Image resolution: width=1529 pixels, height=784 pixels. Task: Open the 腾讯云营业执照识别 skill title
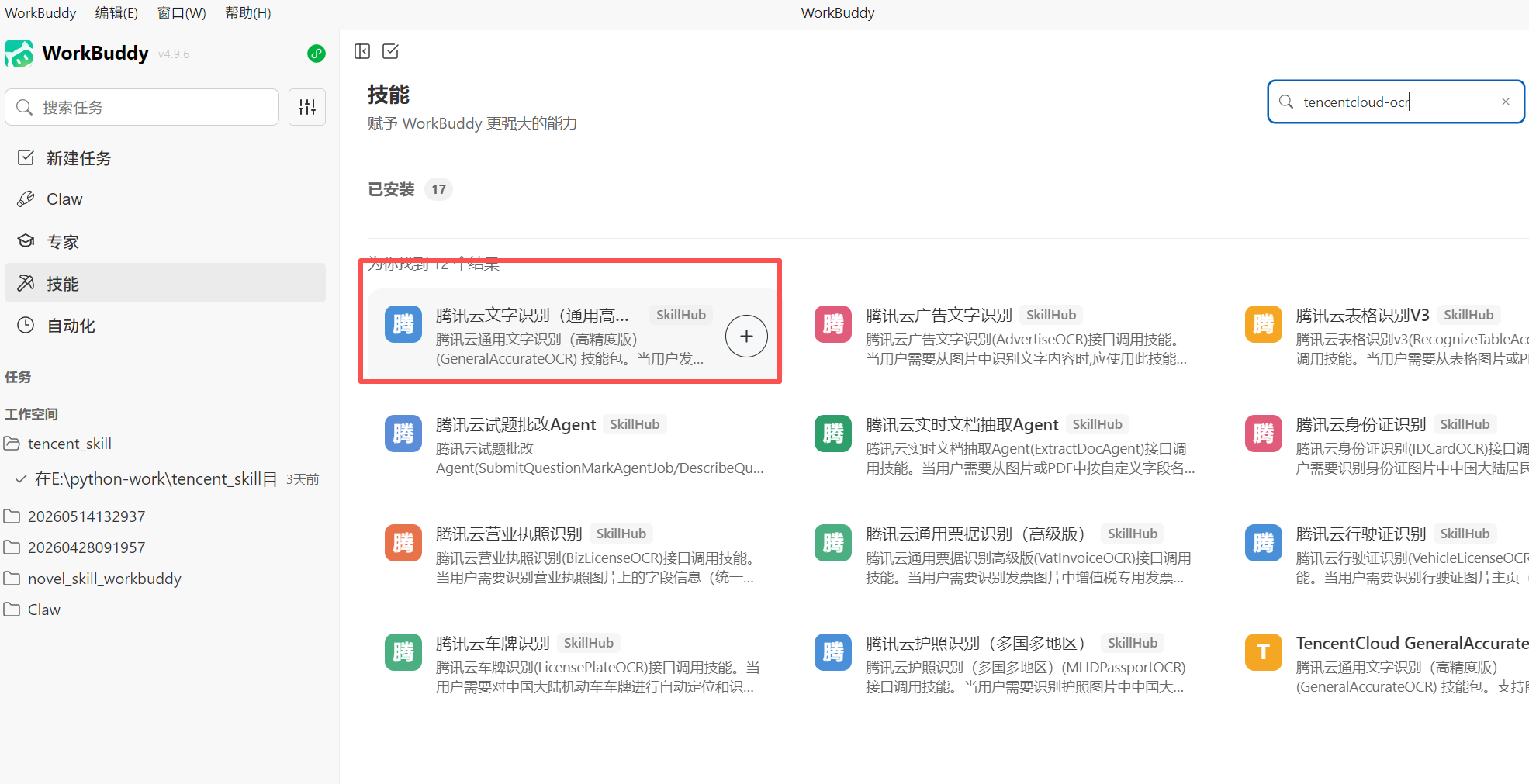point(509,534)
